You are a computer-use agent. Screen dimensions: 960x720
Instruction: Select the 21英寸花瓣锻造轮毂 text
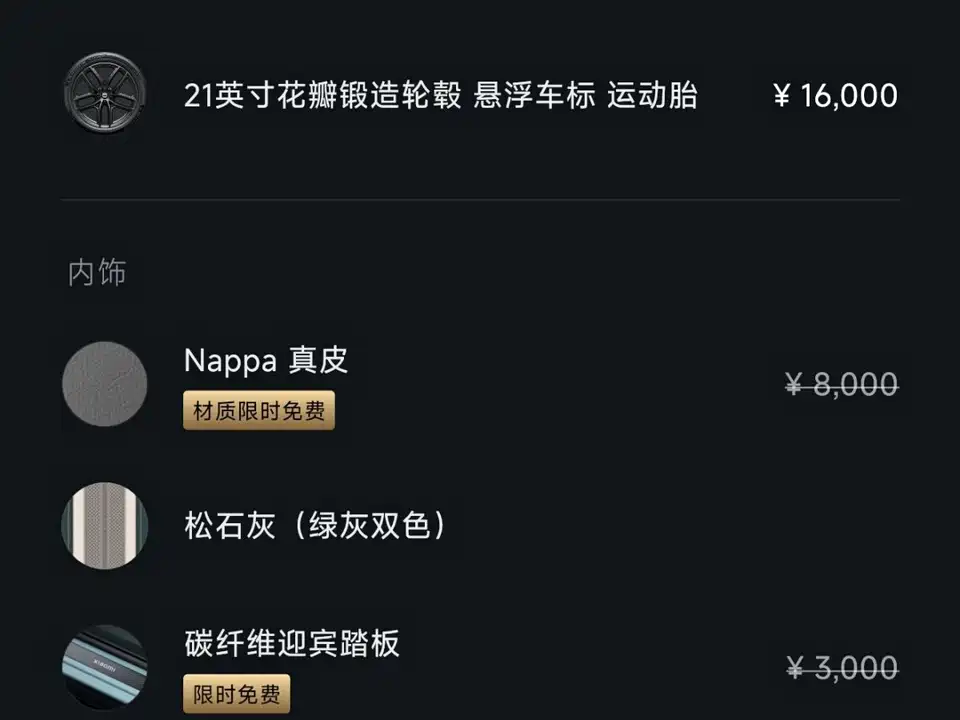coord(322,96)
